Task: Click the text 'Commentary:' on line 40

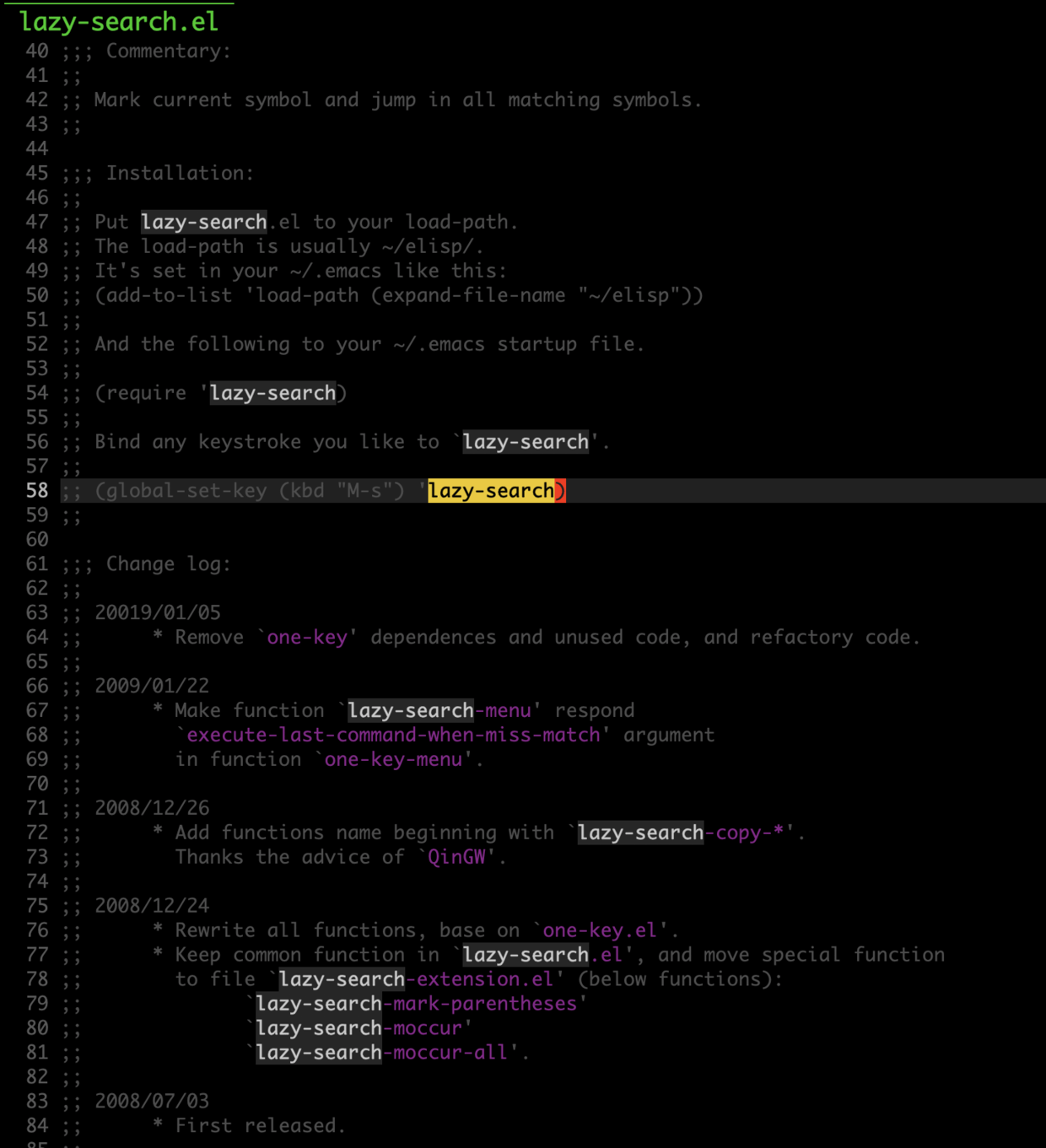Action: point(169,51)
